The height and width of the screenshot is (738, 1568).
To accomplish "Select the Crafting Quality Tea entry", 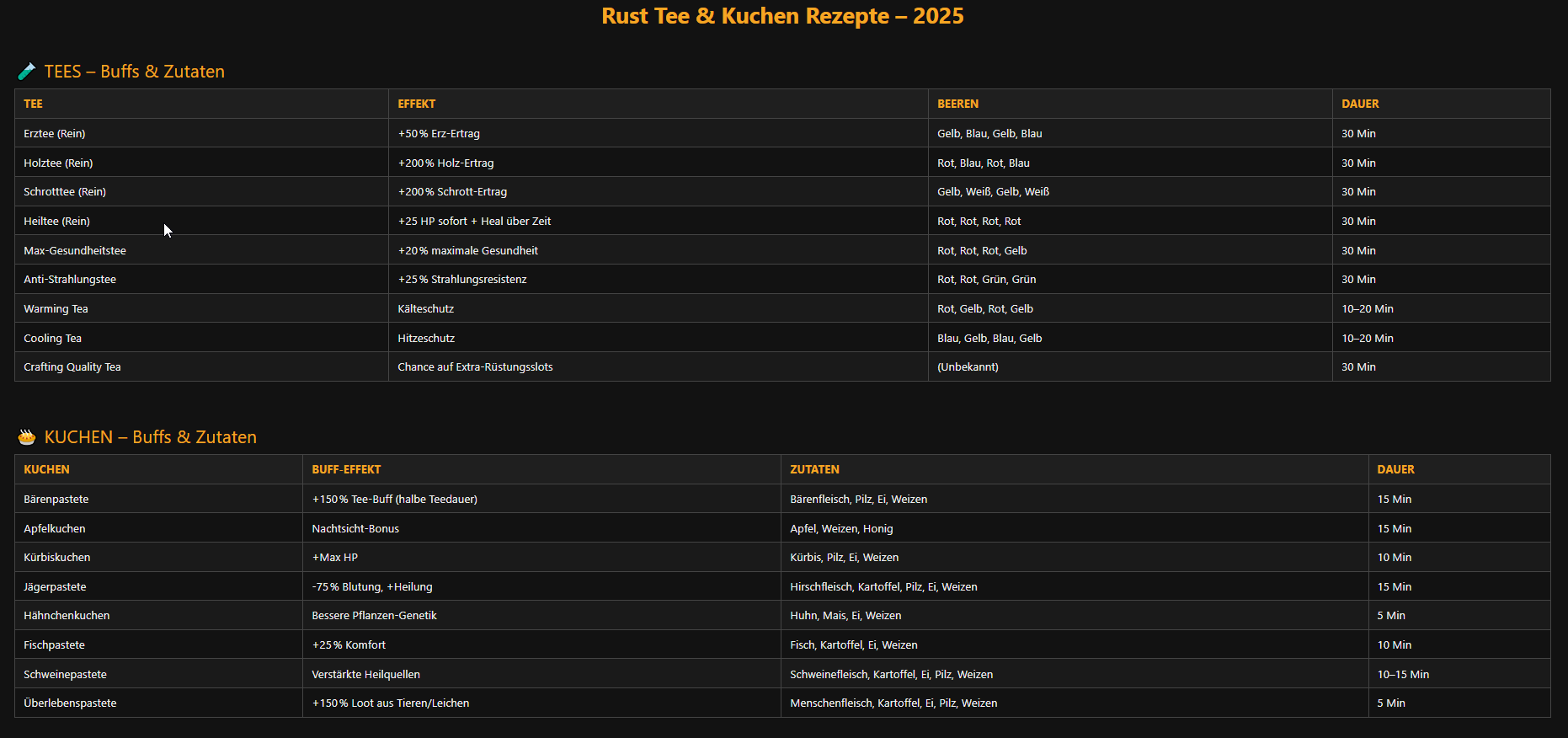I will [72, 367].
